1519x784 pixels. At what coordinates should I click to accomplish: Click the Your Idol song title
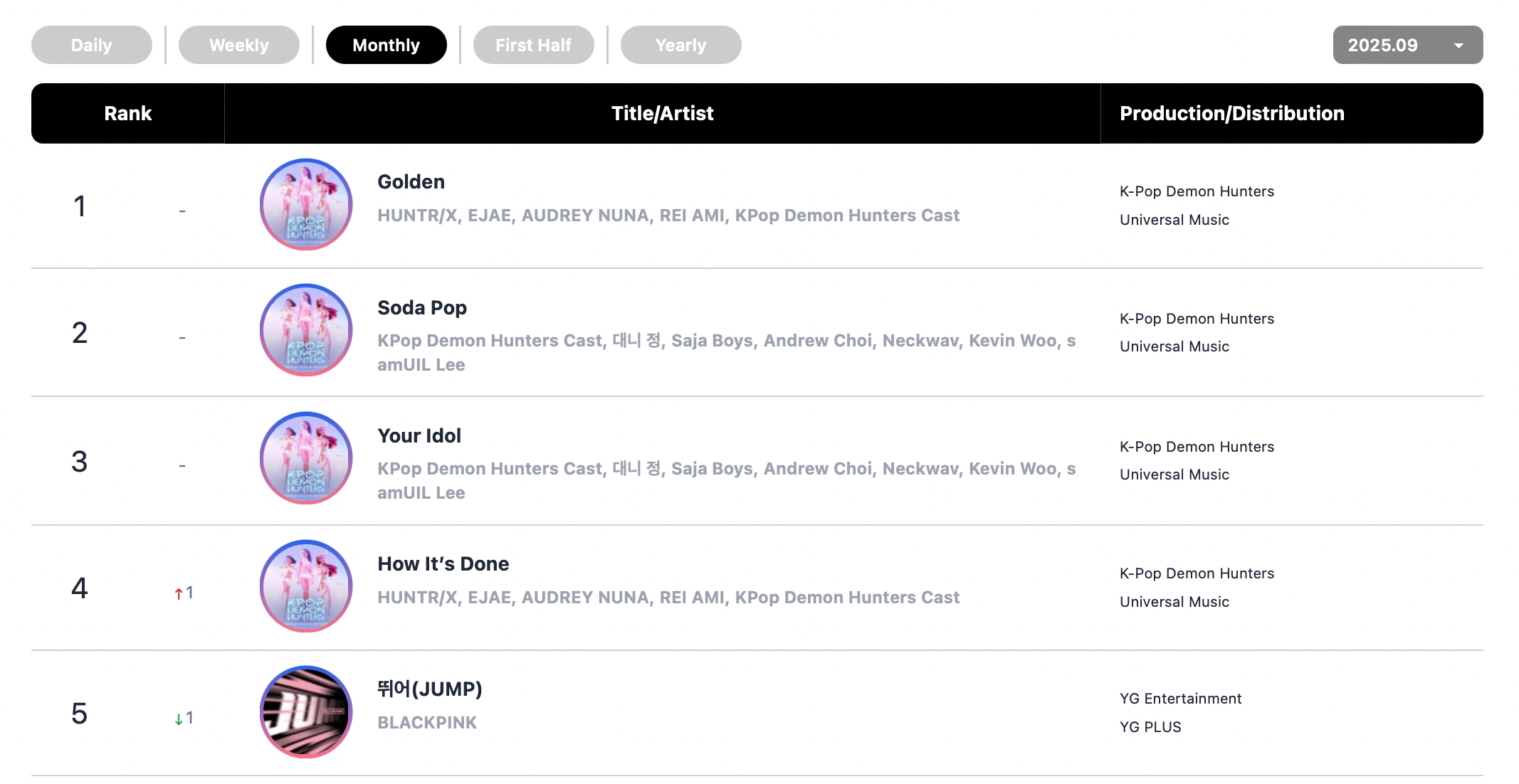(419, 436)
